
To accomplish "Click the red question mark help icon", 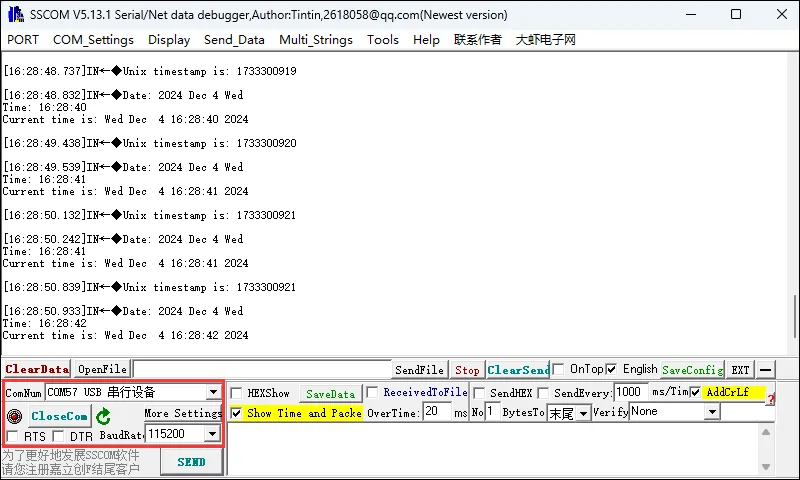I will coord(770,399).
